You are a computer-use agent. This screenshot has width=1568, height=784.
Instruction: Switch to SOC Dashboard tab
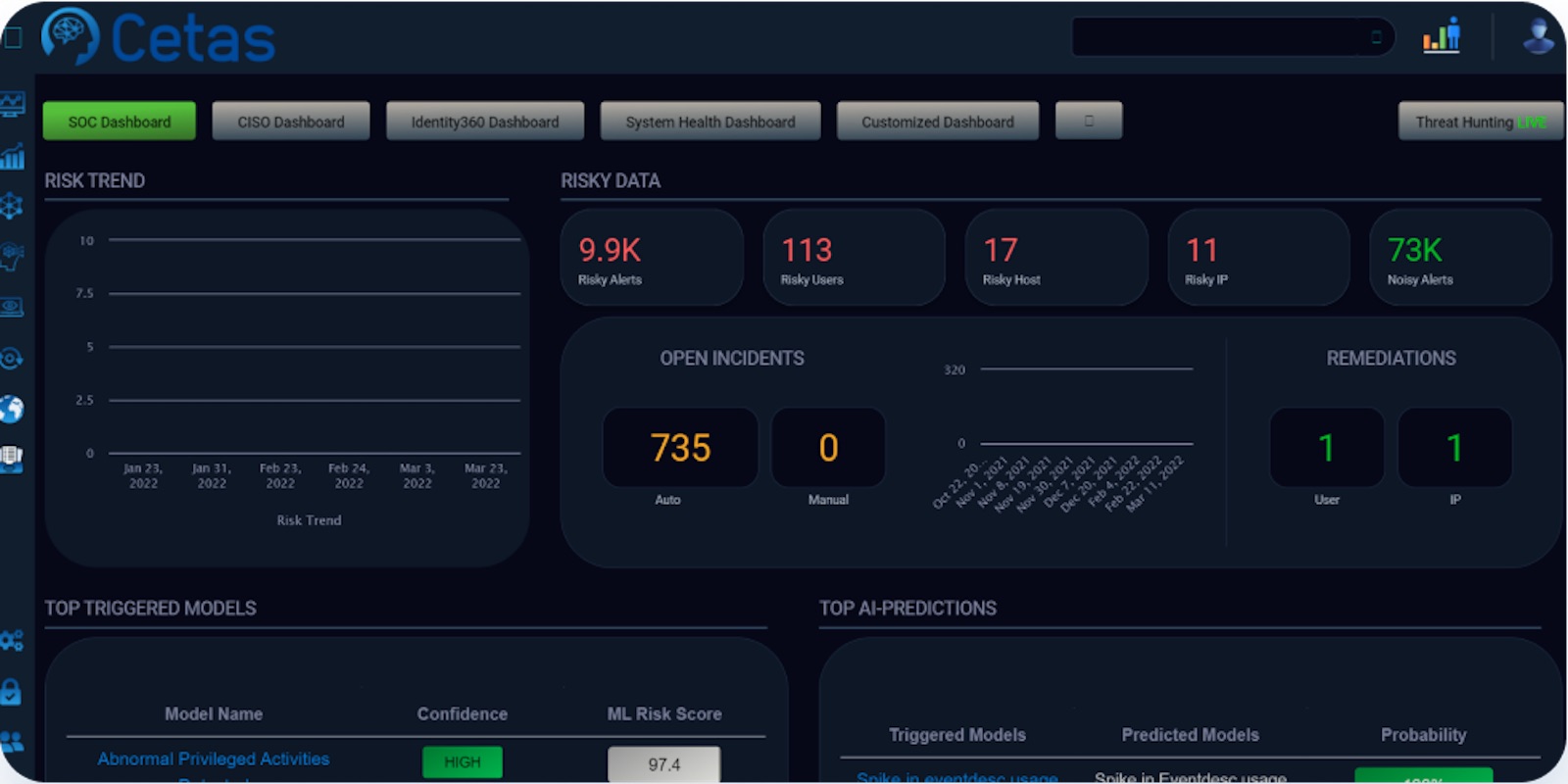120,122
